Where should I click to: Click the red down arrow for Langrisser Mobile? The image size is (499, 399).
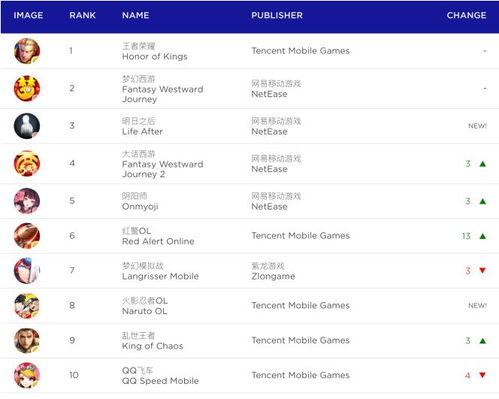482,270
